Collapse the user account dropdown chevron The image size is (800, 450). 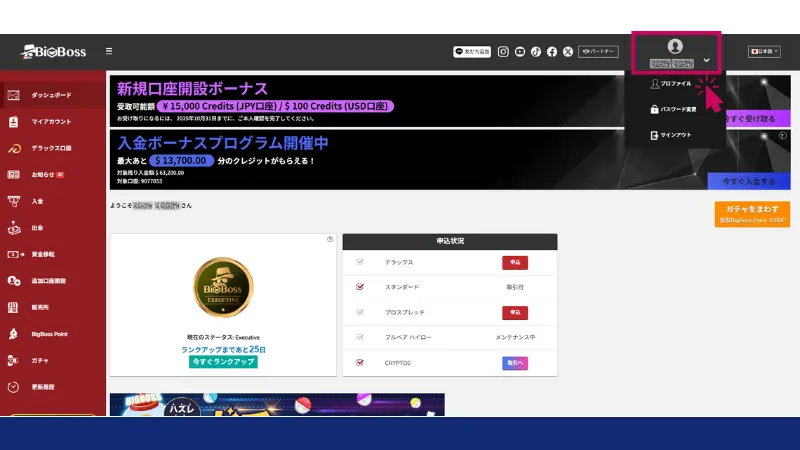706,60
